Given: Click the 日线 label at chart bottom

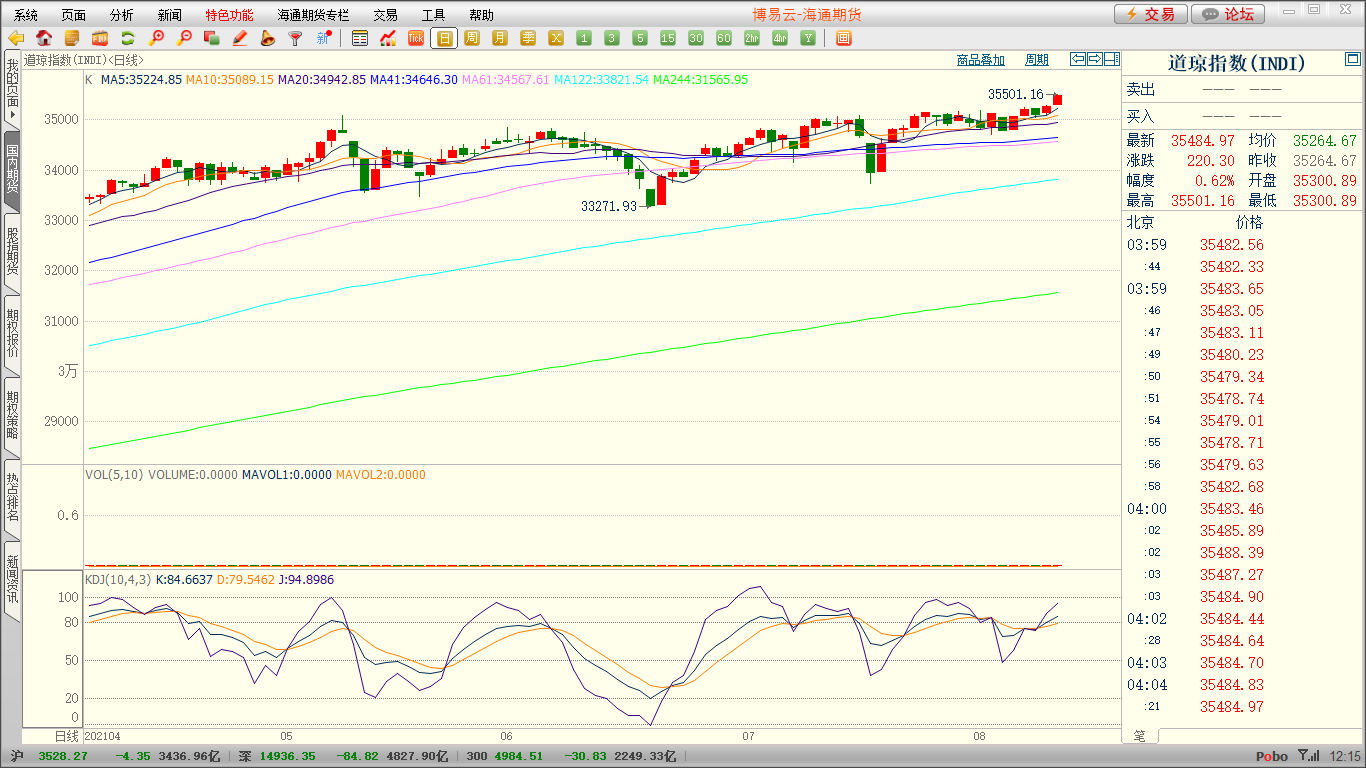Looking at the screenshot, I should 65,736.
